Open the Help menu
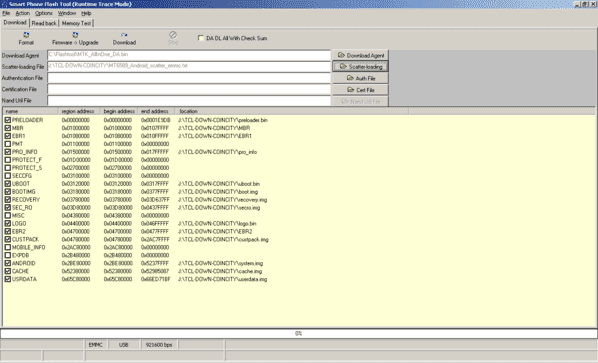Viewport: 598px width, 363px height. click(86, 13)
